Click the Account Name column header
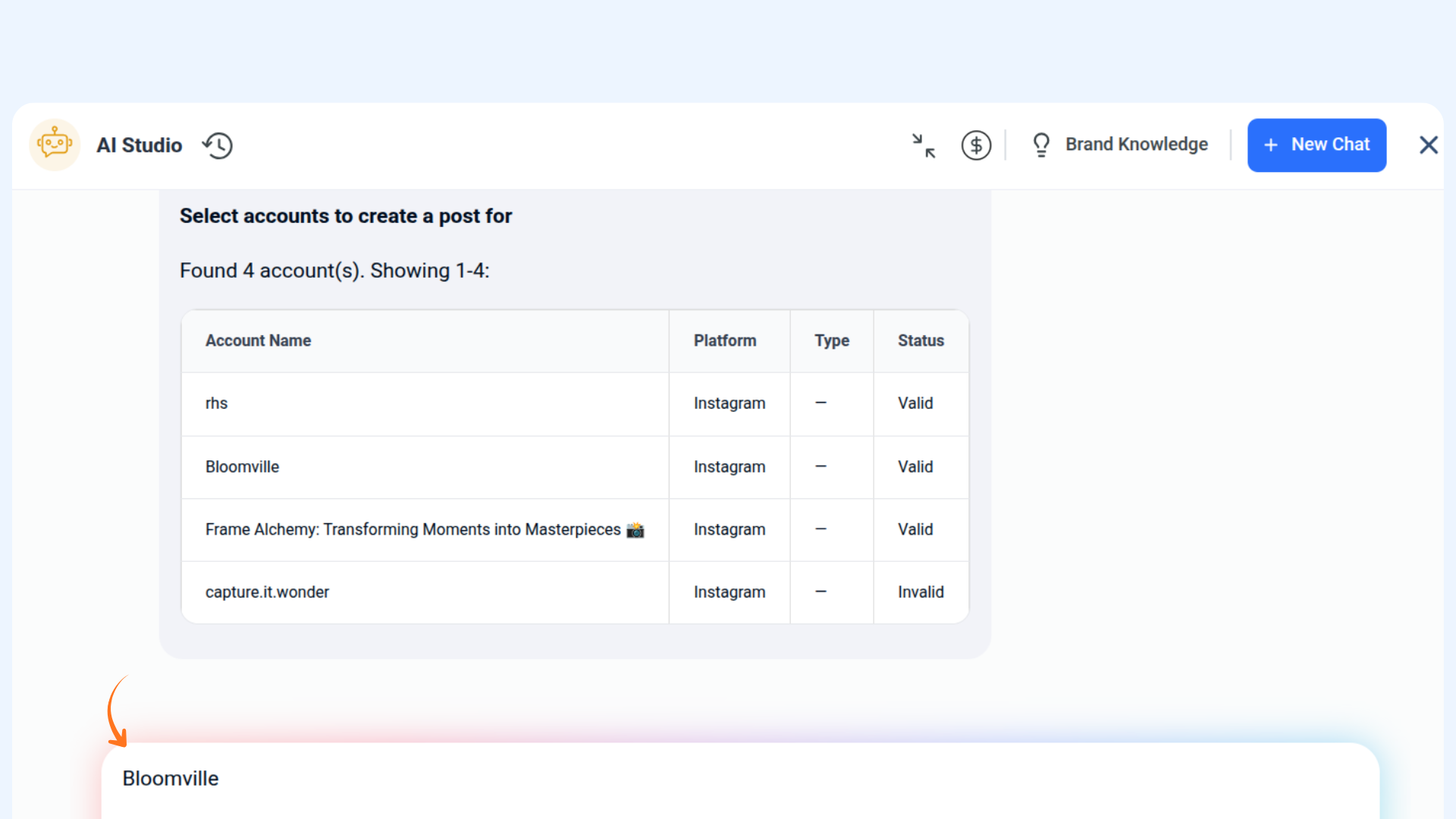The image size is (1456, 819). tap(258, 340)
